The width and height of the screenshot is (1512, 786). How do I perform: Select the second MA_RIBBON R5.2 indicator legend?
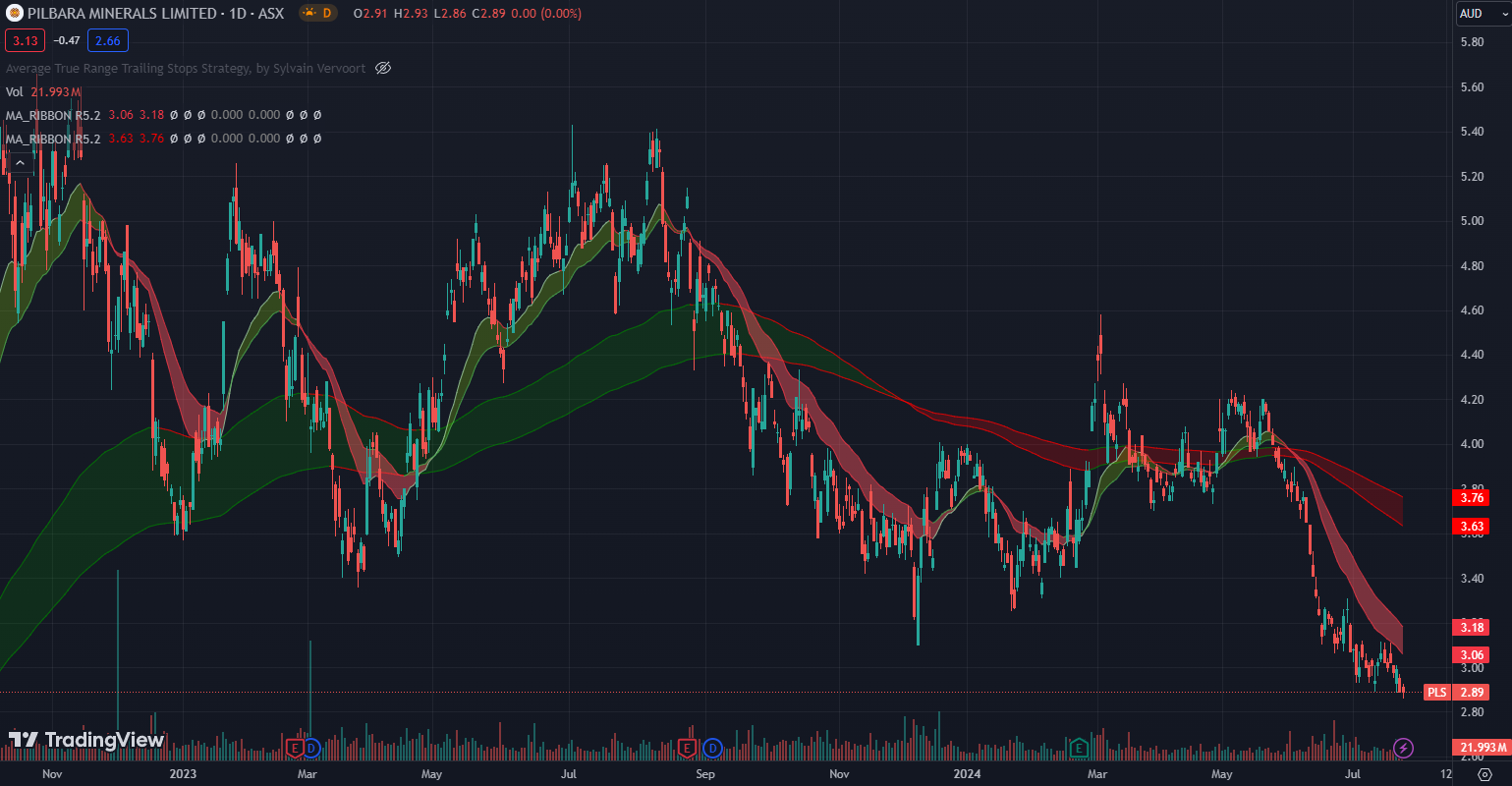(x=53, y=139)
